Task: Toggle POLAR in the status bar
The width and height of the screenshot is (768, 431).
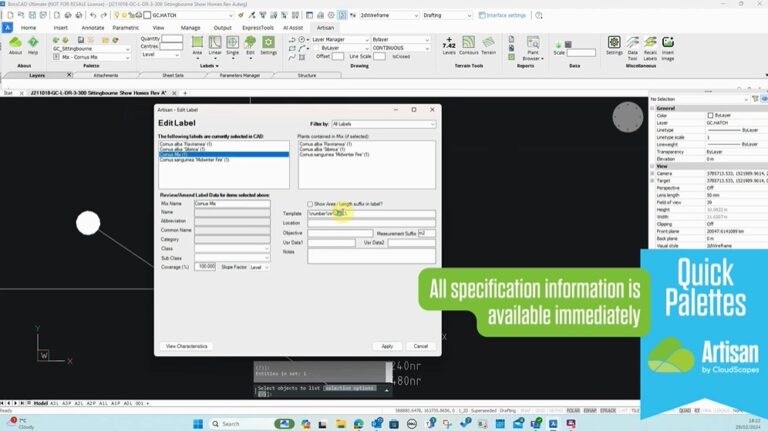Action: tap(573, 410)
